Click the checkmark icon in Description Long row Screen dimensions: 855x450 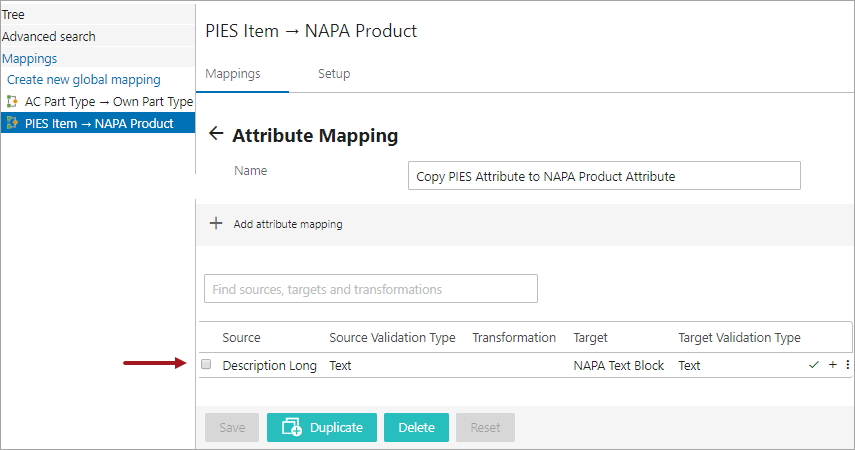[x=814, y=365]
